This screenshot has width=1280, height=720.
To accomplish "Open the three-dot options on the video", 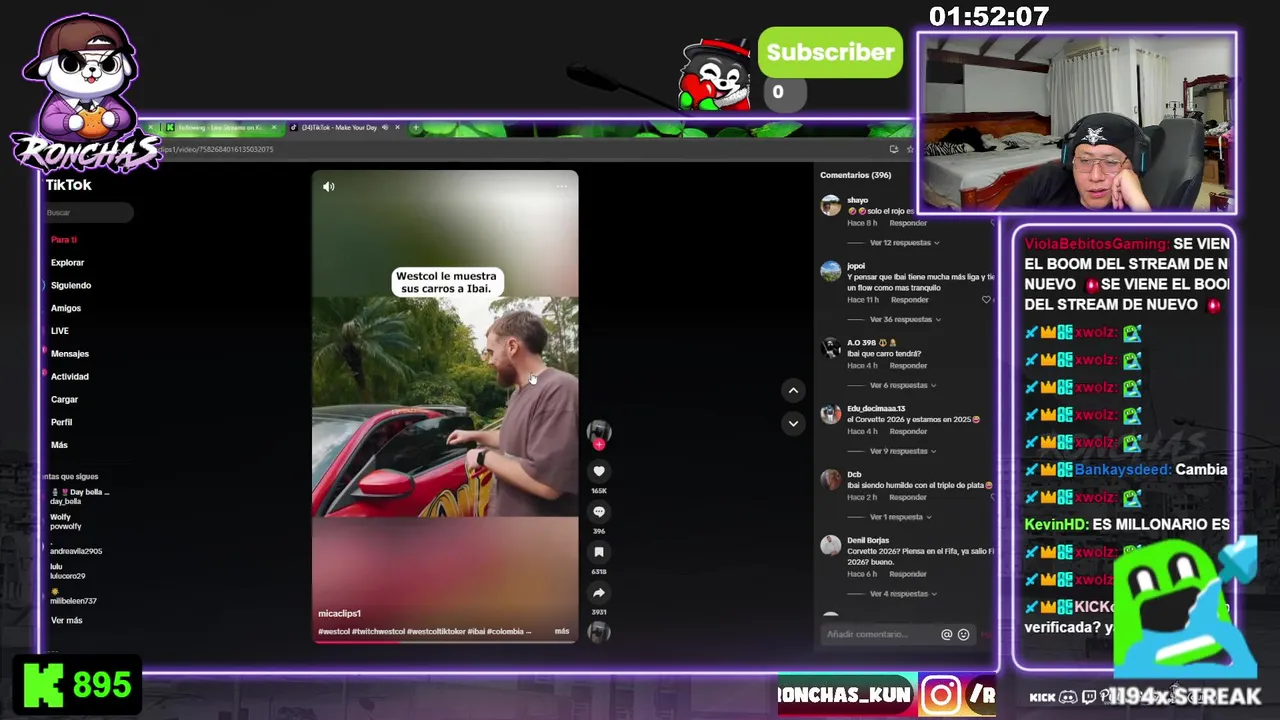I will pos(562,186).
